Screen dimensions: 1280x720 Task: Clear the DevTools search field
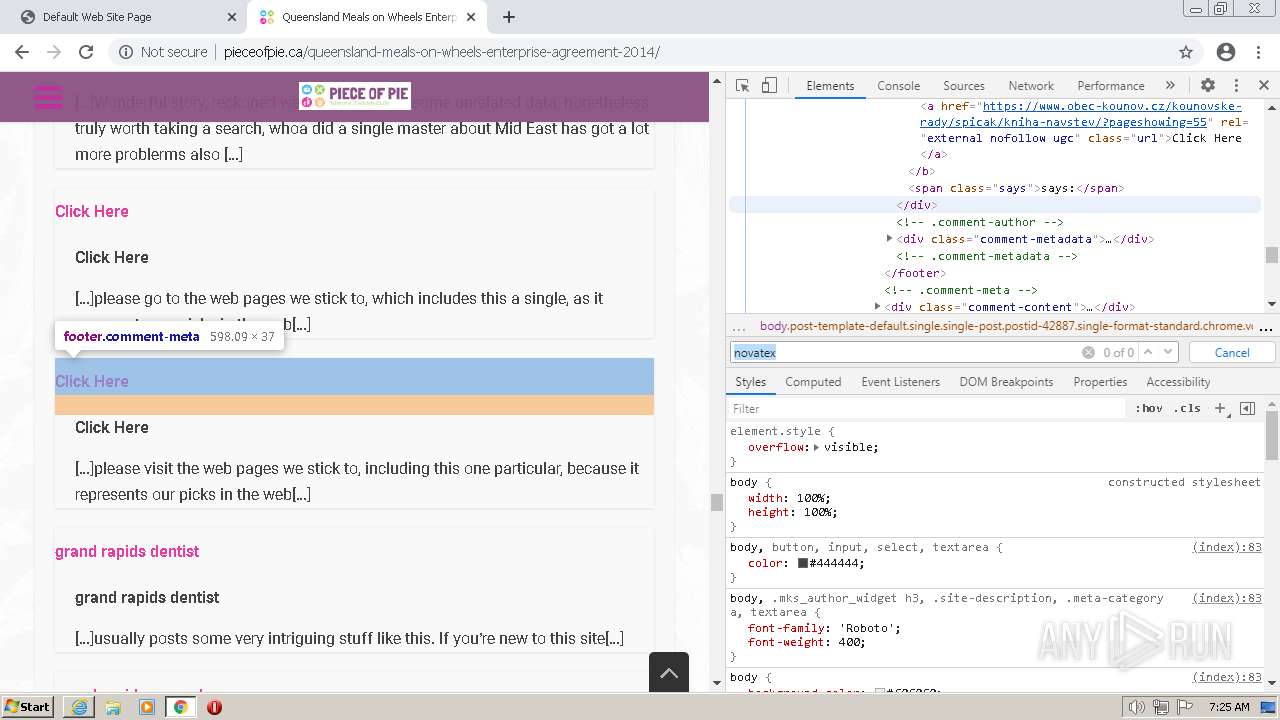[1088, 352]
